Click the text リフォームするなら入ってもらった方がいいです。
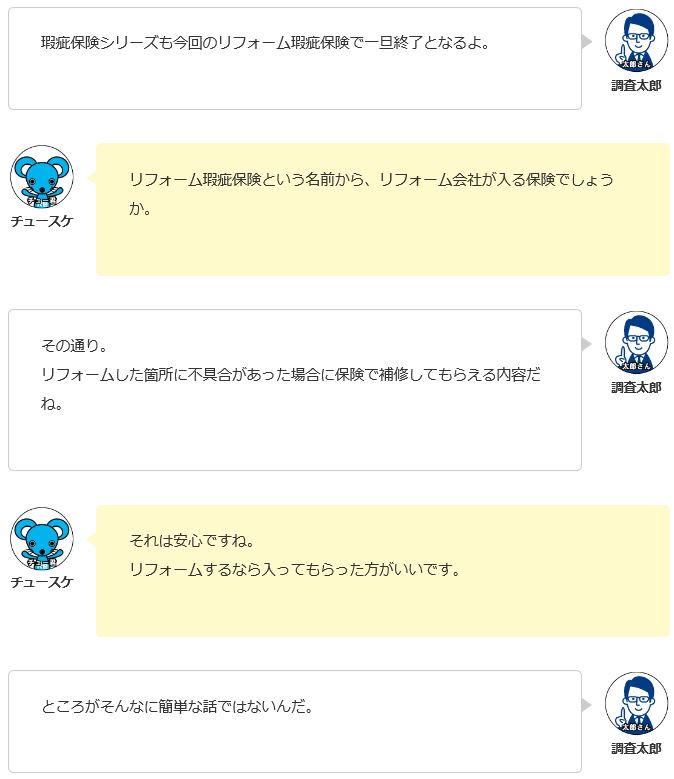 [x=296, y=569]
